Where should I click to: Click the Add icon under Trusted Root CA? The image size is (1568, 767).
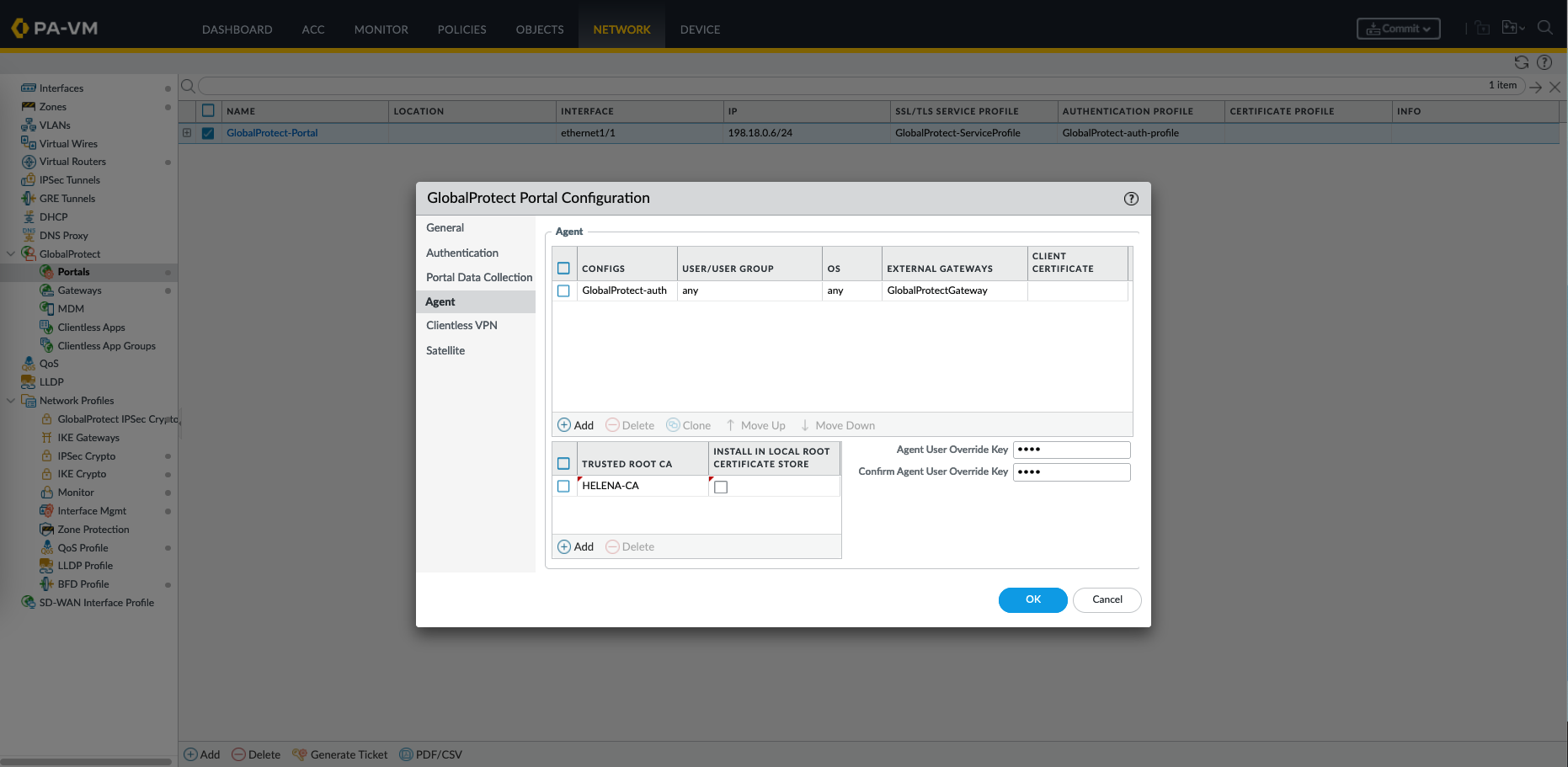[565, 546]
